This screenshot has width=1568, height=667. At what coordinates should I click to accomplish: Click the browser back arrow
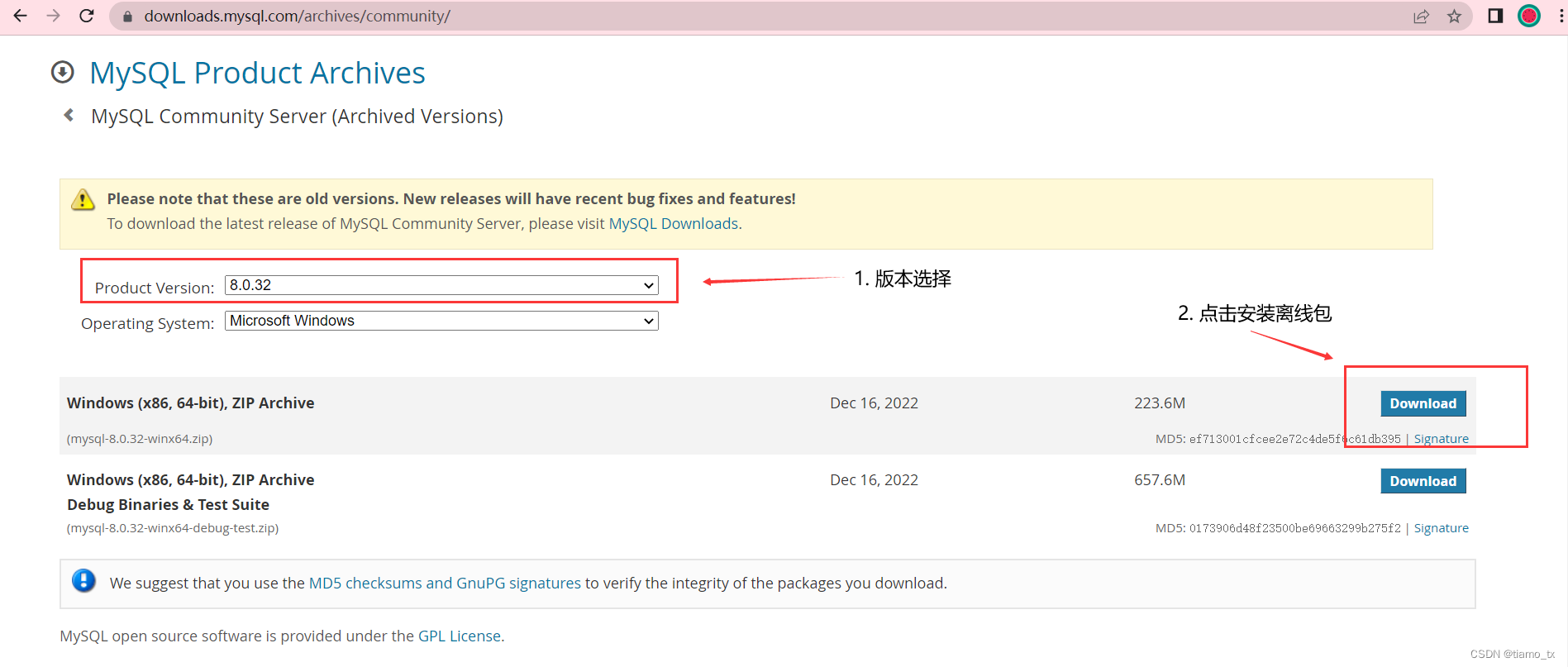click(21, 16)
